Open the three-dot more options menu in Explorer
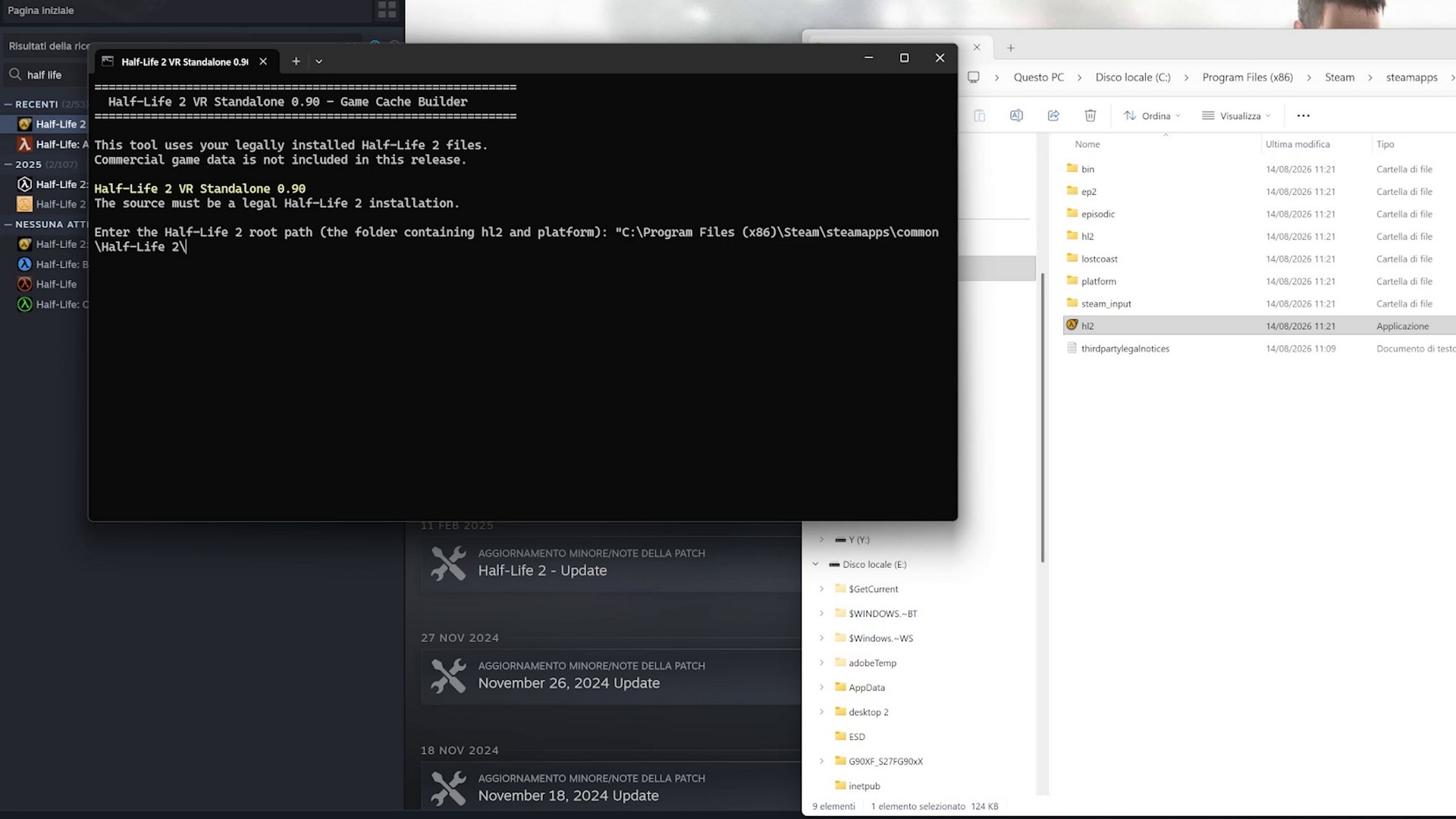This screenshot has width=1456, height=819. [x=1303, y=115]
